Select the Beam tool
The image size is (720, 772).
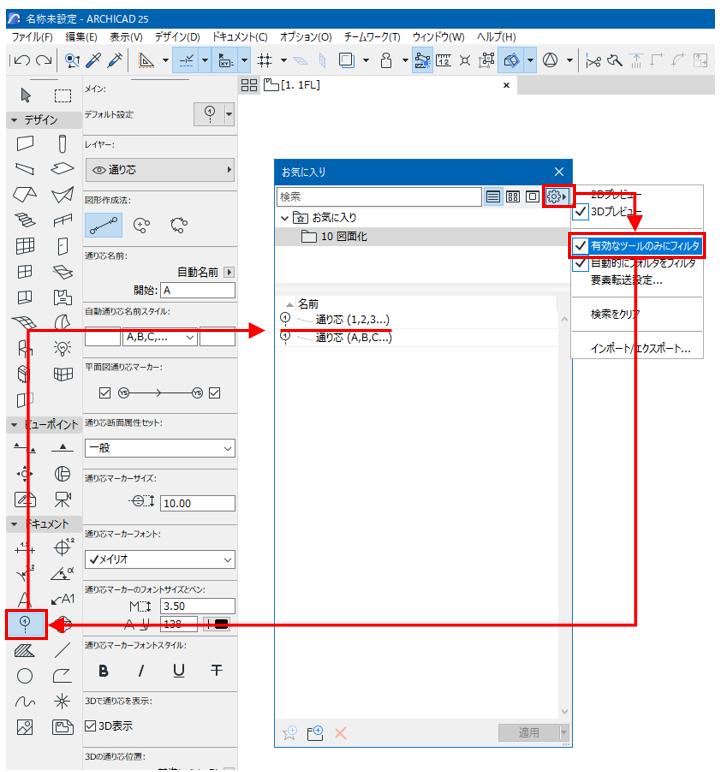25,169
